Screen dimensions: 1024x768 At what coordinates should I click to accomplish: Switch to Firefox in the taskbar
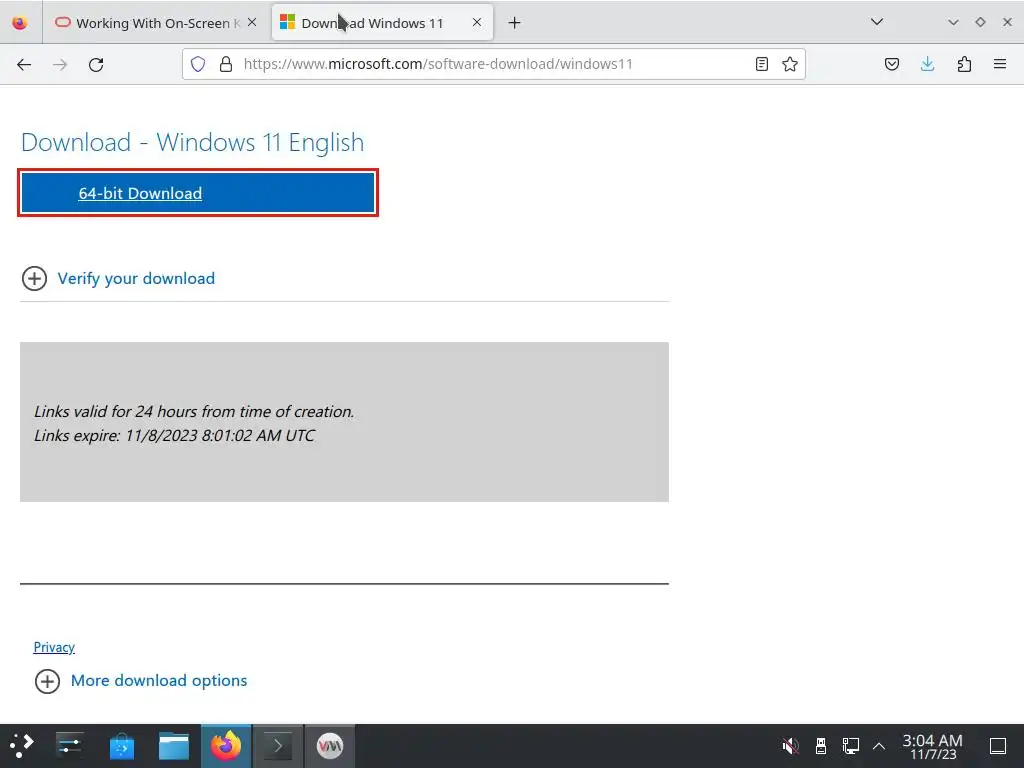[226, 746]
